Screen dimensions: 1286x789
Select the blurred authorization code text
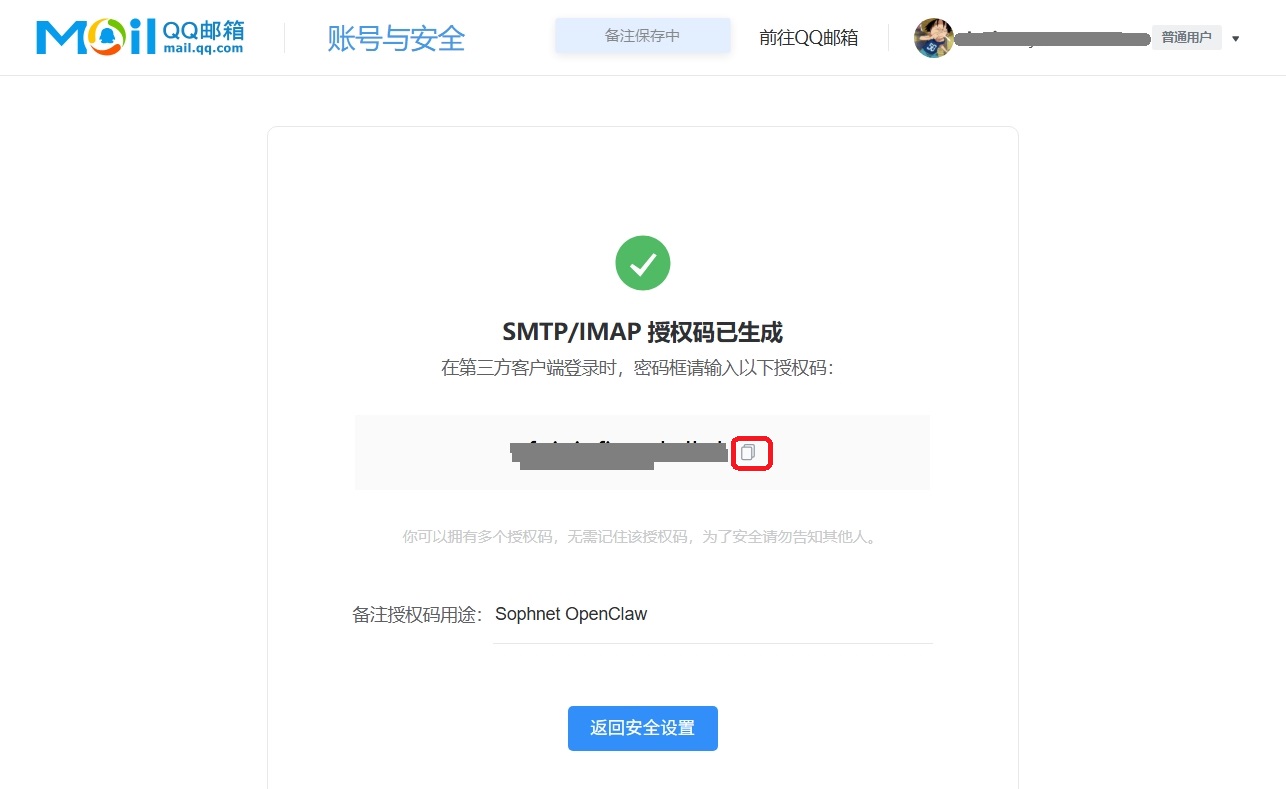click(620, 453)
